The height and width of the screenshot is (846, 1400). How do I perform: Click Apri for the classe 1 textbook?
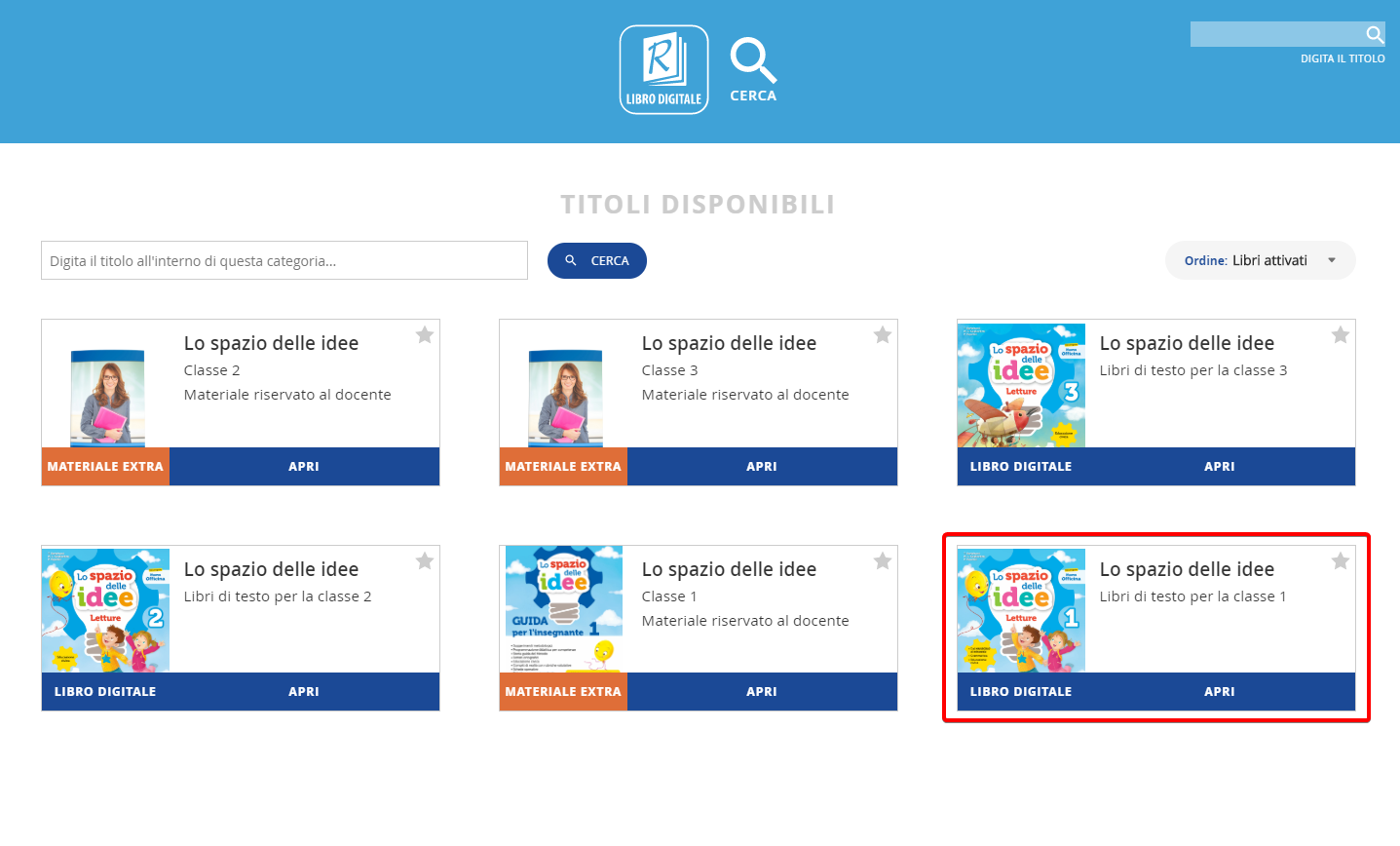point(1219,692)
